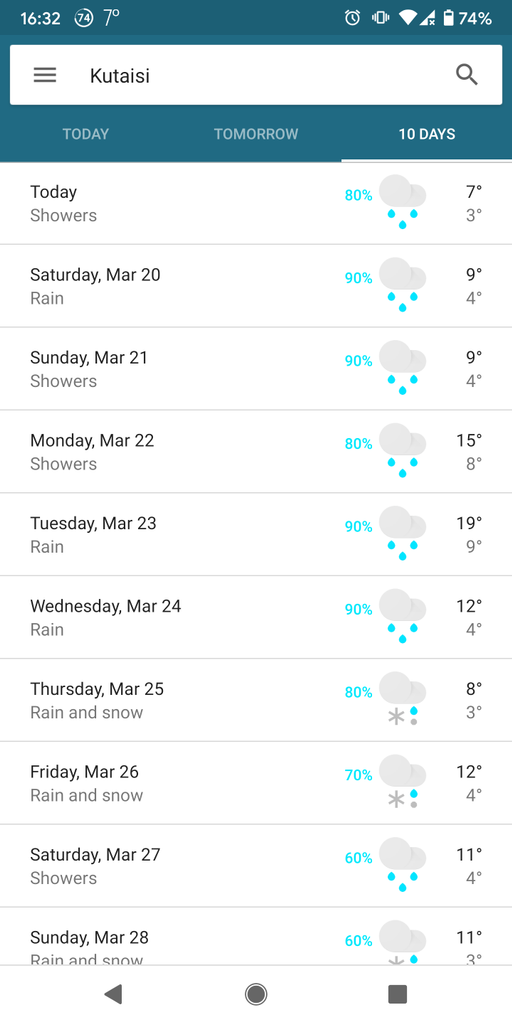512x1024 pixels.
Task: Select the 10 DAYS tab
Action: pyautogui.click(x=427, y=134)
